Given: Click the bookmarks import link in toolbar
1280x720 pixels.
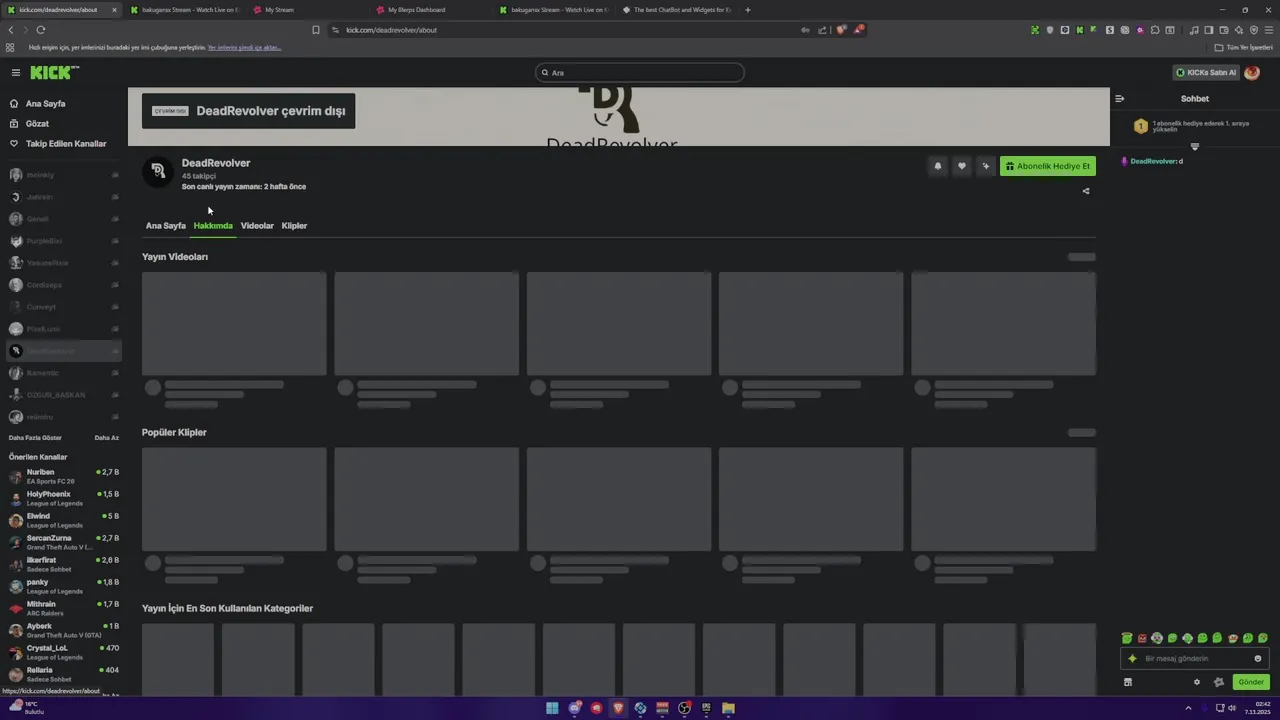Looking at the screenshot, I should pos(244,47).
